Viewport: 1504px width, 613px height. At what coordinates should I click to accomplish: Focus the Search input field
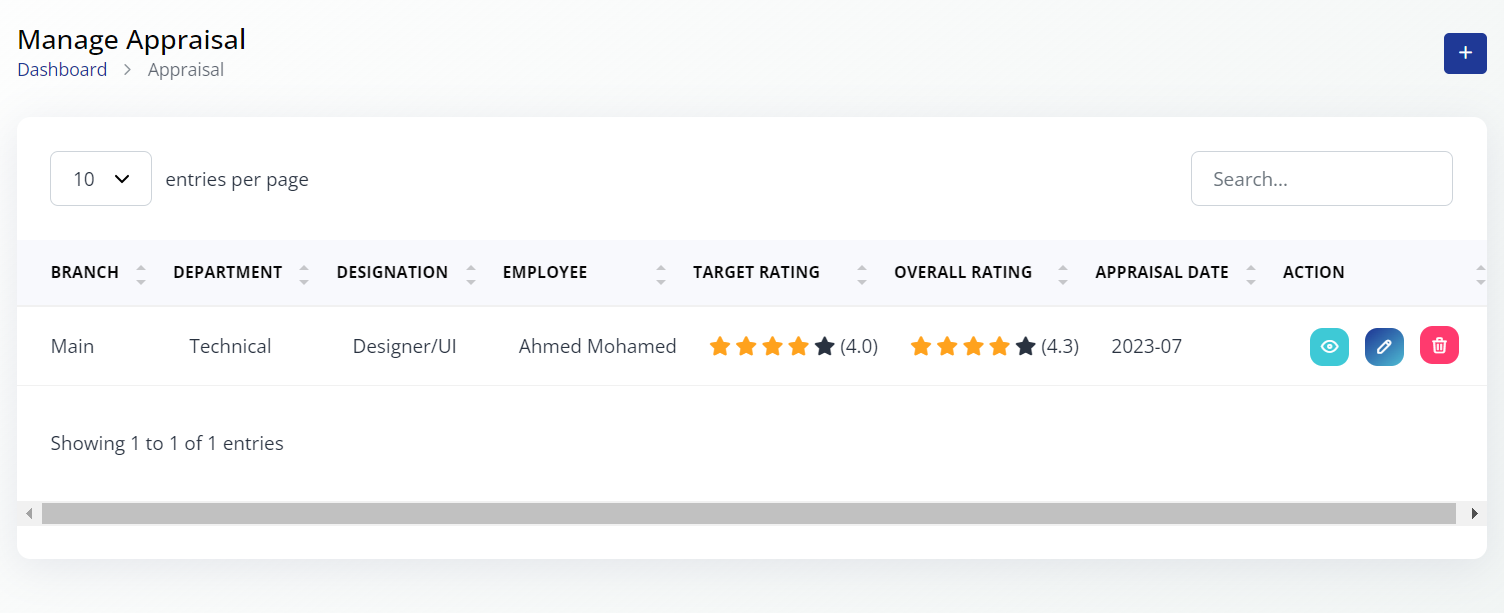tap(1321, 179)
